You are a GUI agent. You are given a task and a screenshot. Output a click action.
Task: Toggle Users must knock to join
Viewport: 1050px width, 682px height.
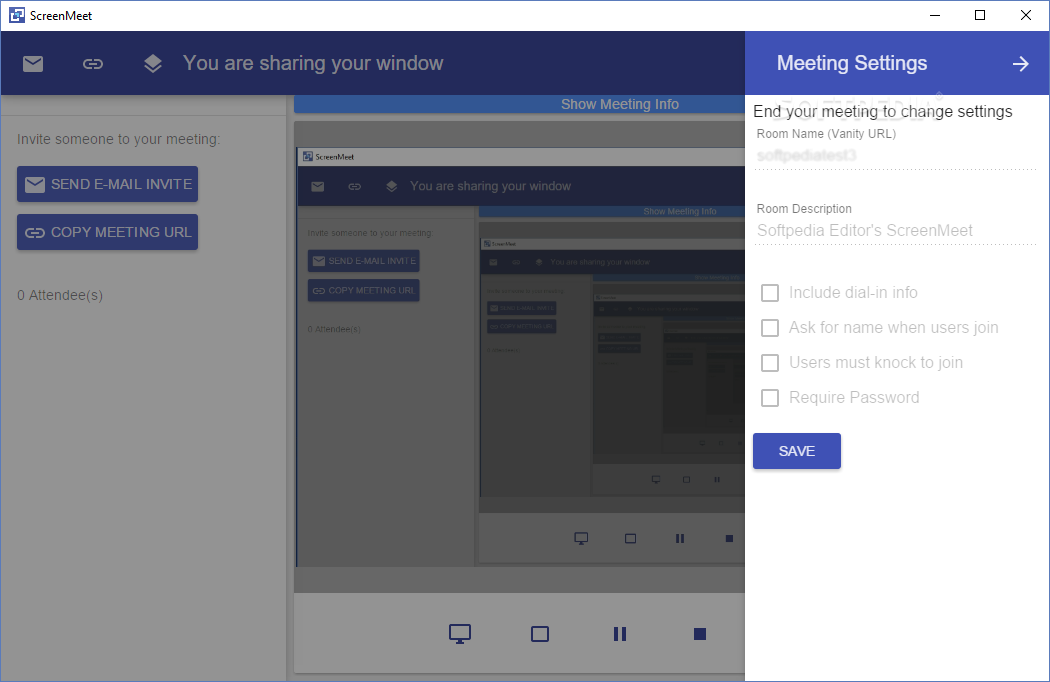click(x=770, y=362)
